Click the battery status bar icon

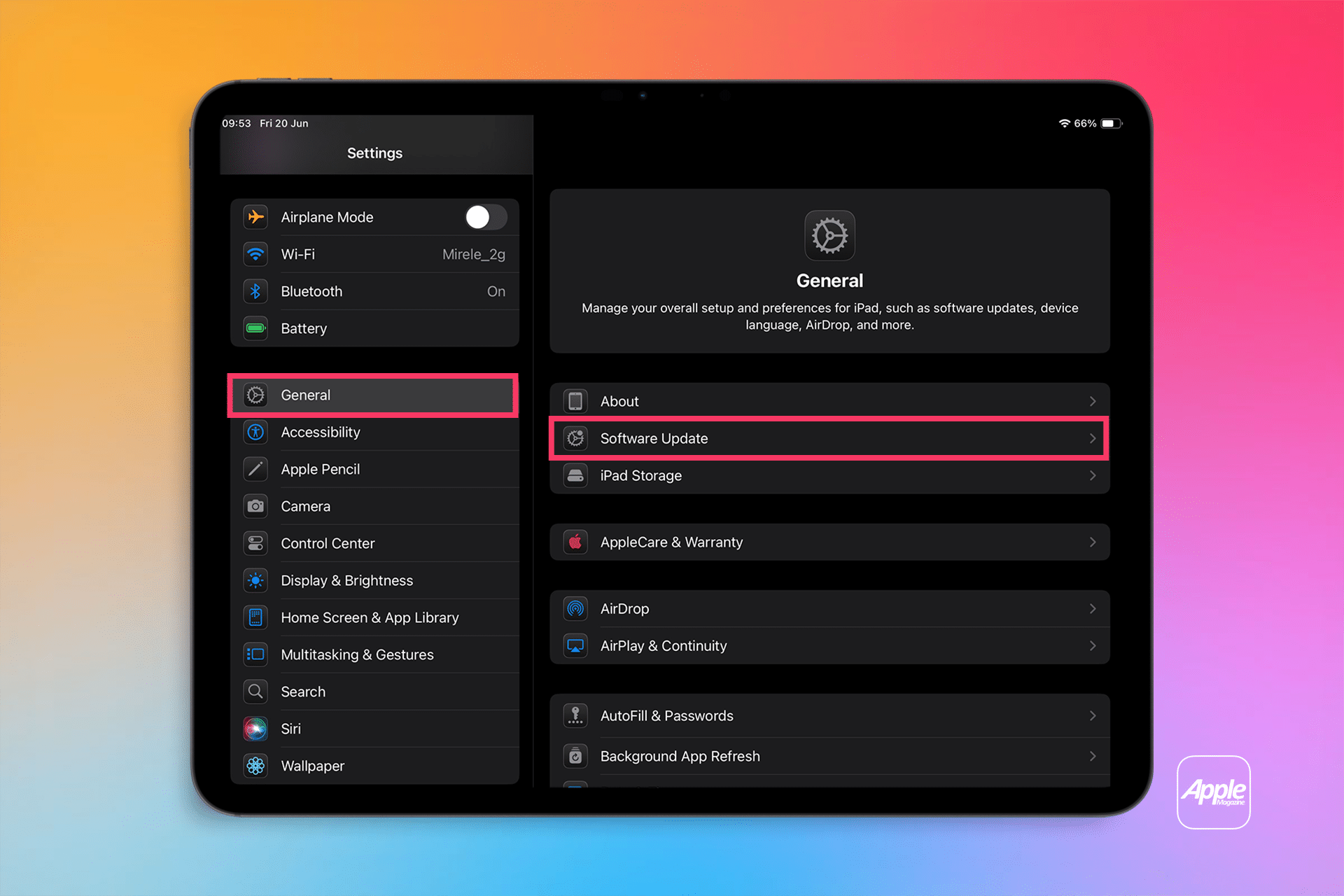pyautogui.click(x=1111, y=123)
